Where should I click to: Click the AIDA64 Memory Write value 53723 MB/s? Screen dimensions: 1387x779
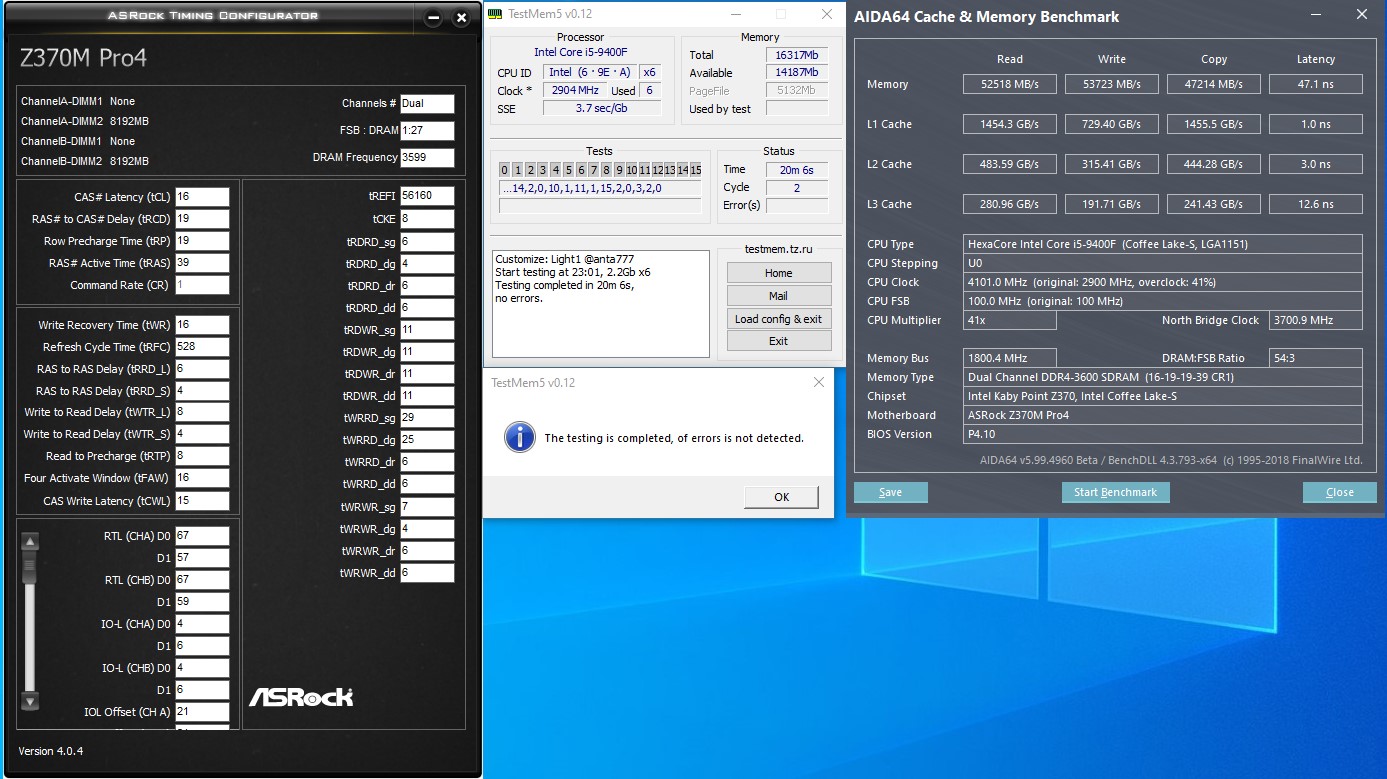point(1112,85)
